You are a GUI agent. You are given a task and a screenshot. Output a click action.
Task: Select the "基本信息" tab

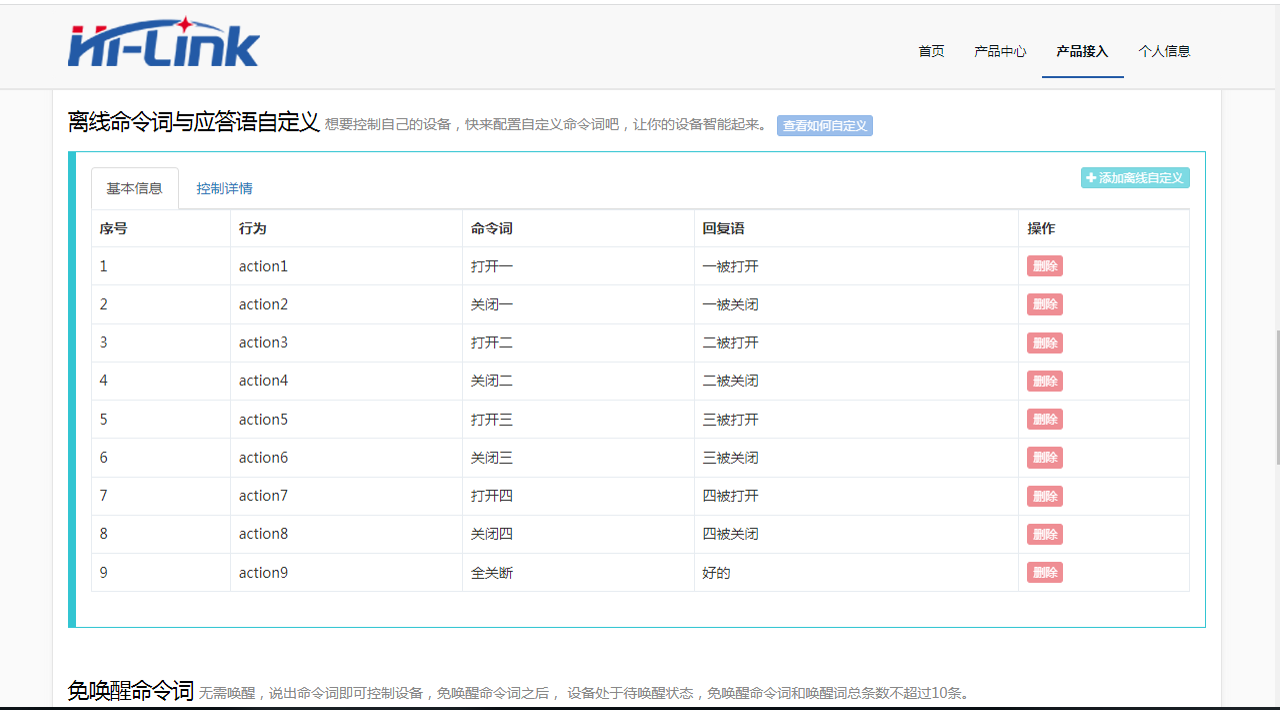coord(134,187)
